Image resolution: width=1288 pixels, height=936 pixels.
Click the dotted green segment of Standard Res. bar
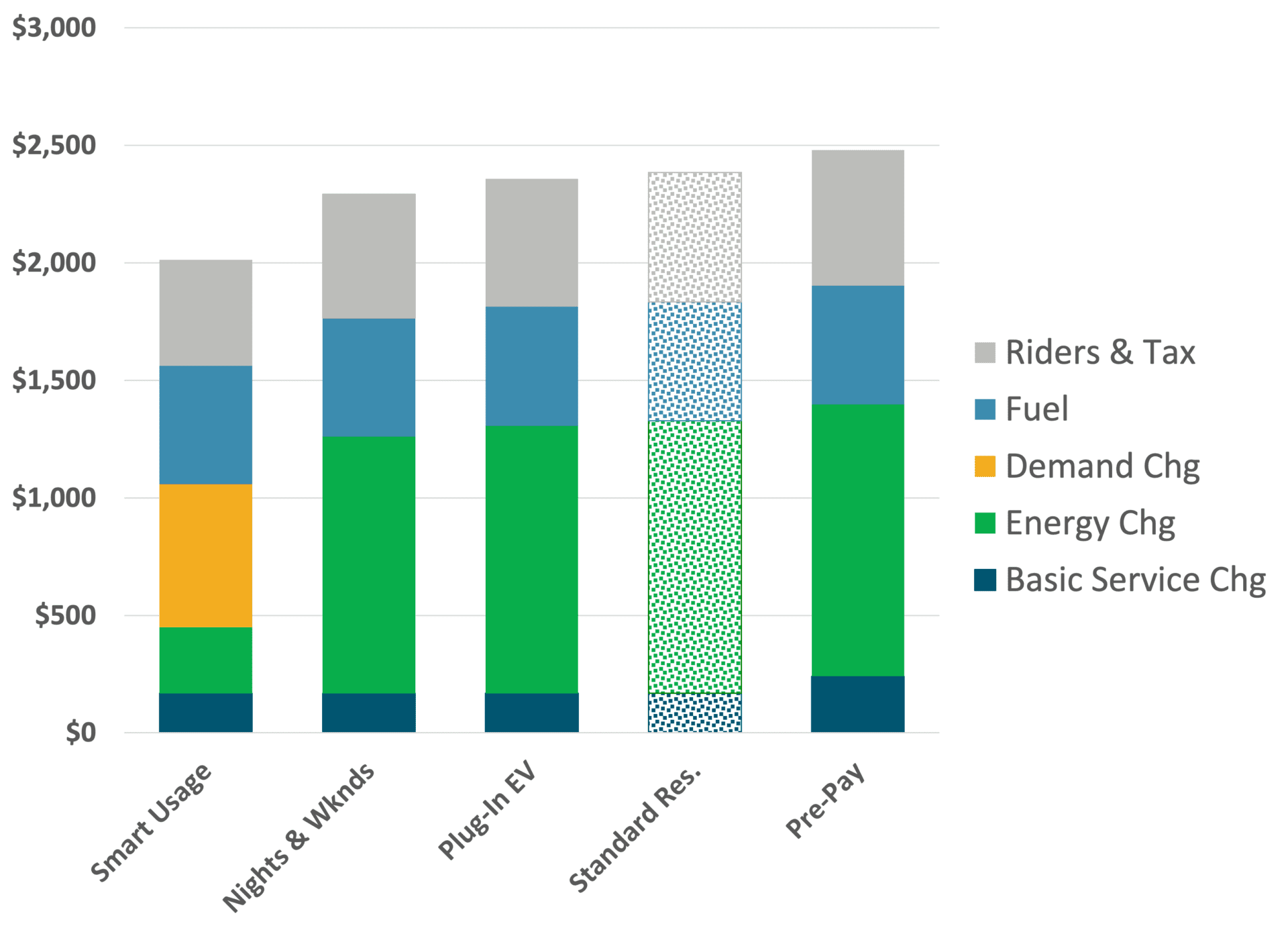coord(694,556)
